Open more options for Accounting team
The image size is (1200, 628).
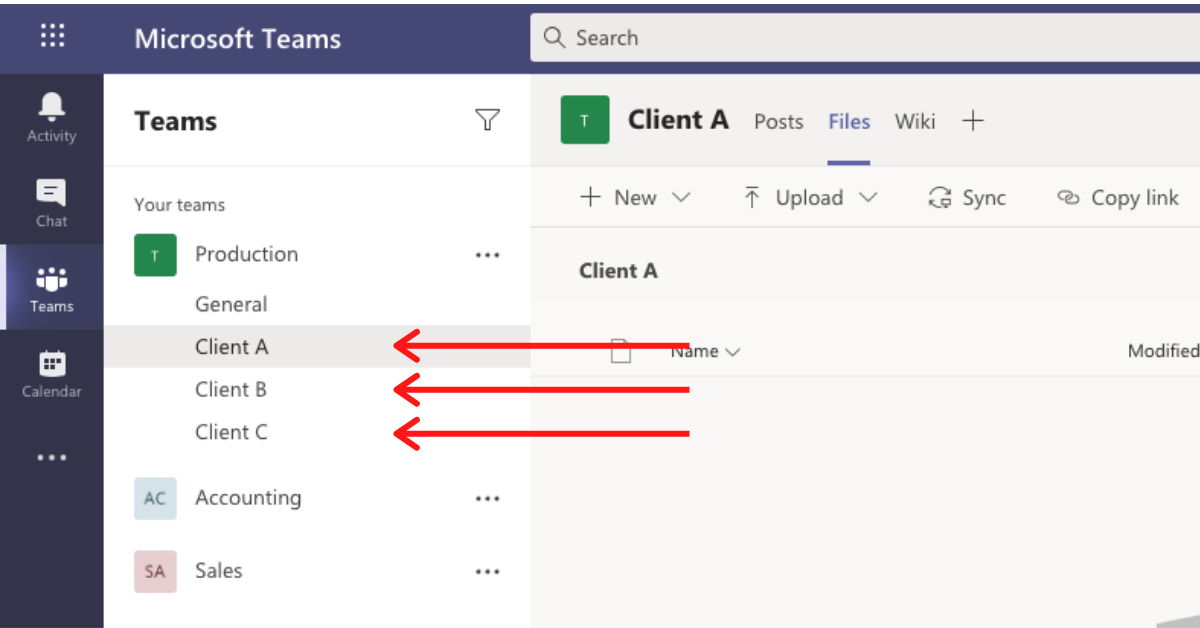click(487, 498)
